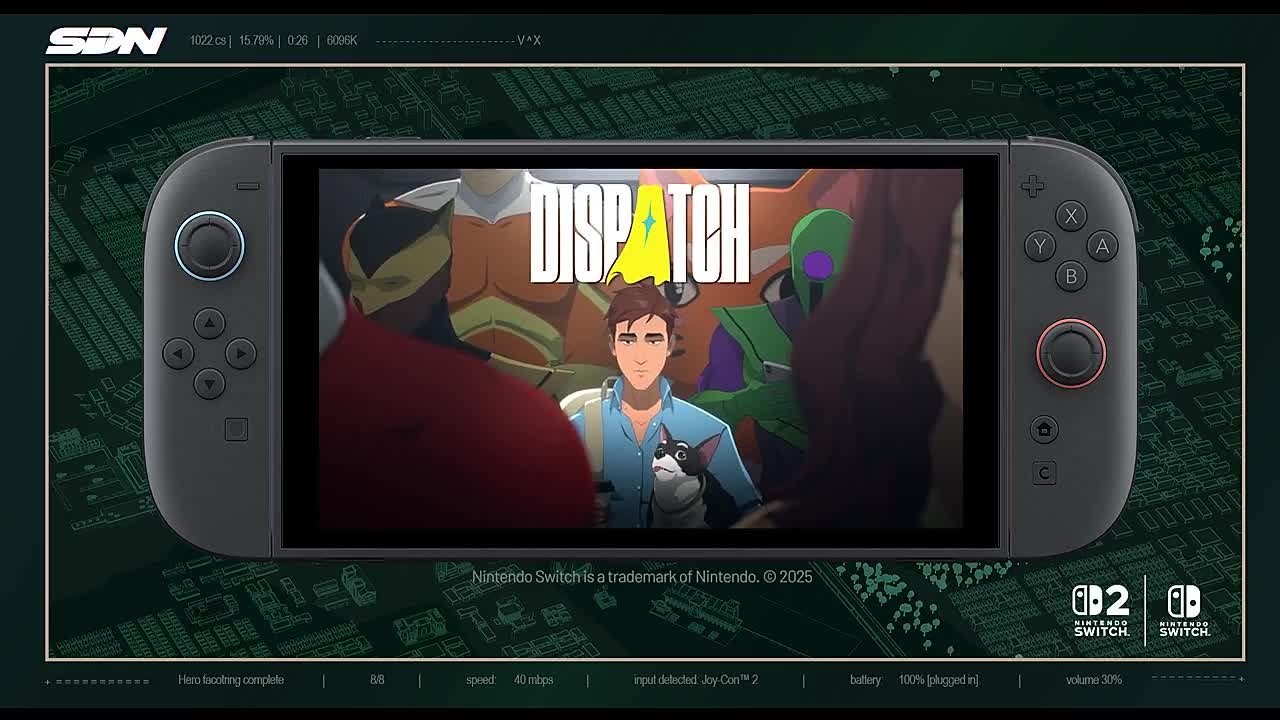This screenshot has height=720, width=1280.
Task: Click the SDN logo
Action: point(106,41)
